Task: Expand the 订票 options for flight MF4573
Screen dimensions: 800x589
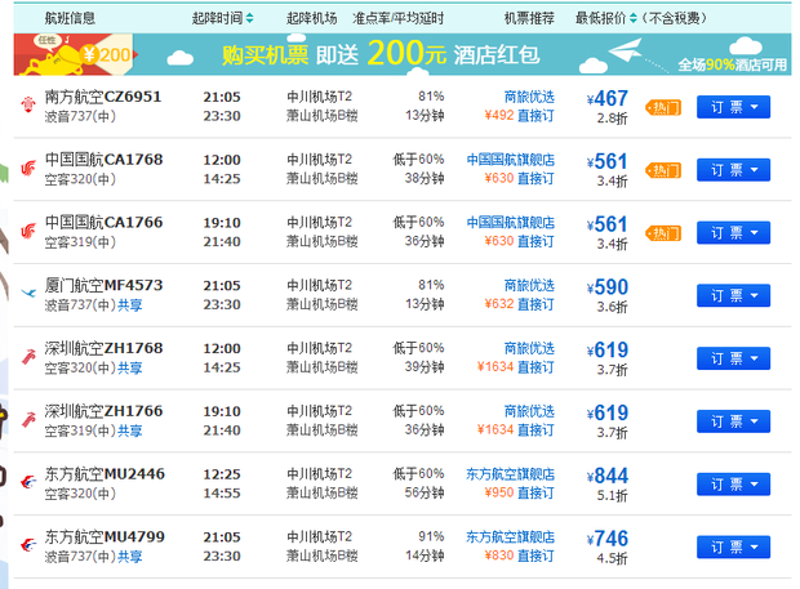Action: click(733, 296)
